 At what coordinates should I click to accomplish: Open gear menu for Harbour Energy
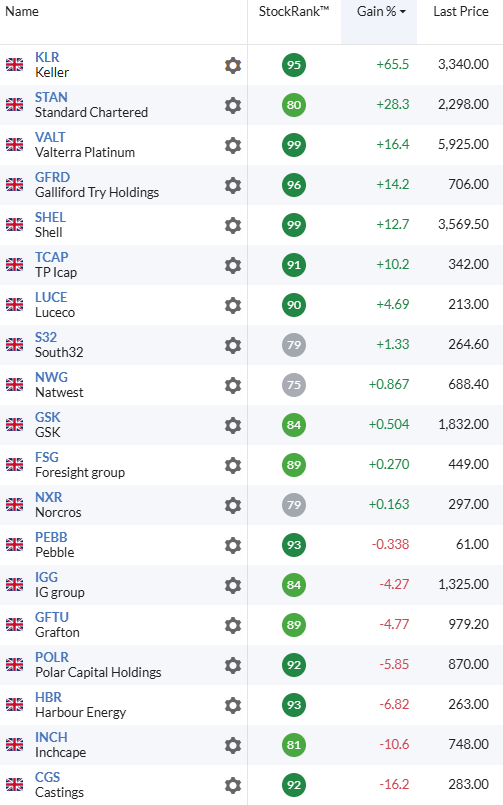click(233, 705)
